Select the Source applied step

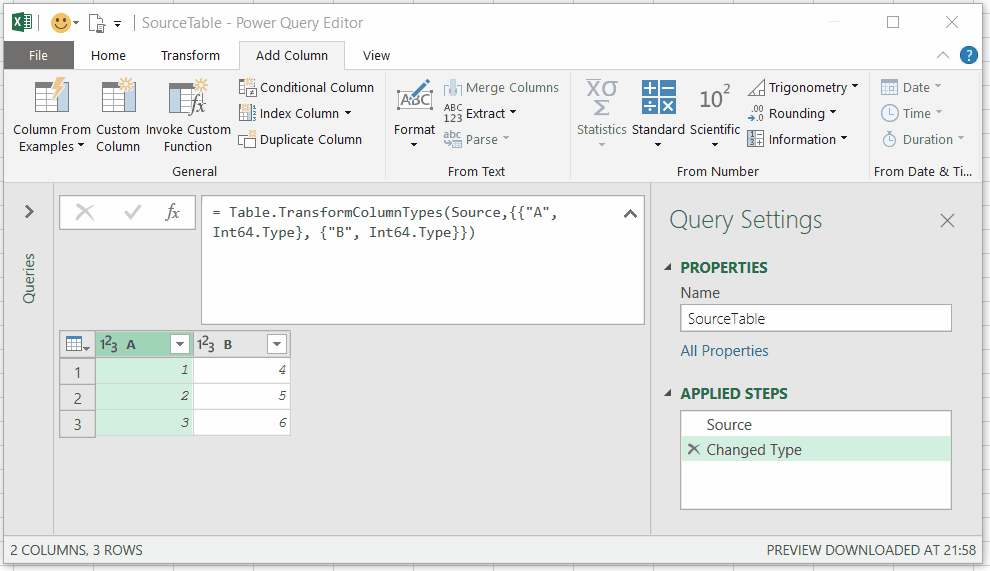click(x=816, y=424)
